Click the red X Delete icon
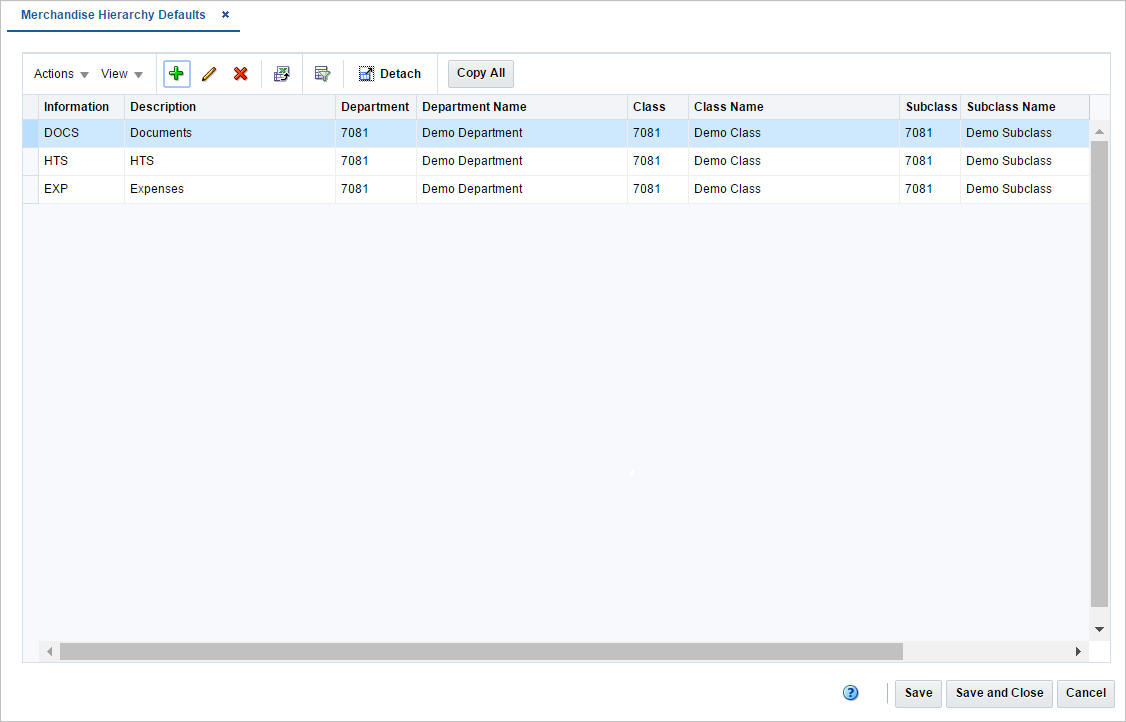 pos(241,74)
